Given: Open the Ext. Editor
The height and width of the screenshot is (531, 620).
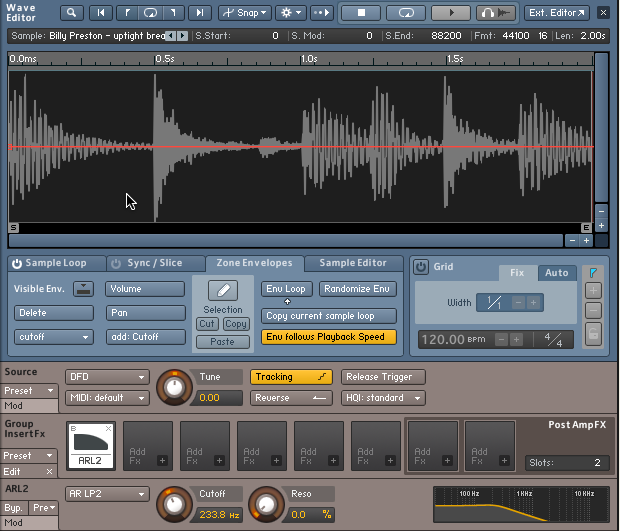Looking at the screenshot, I should (557, 13).
